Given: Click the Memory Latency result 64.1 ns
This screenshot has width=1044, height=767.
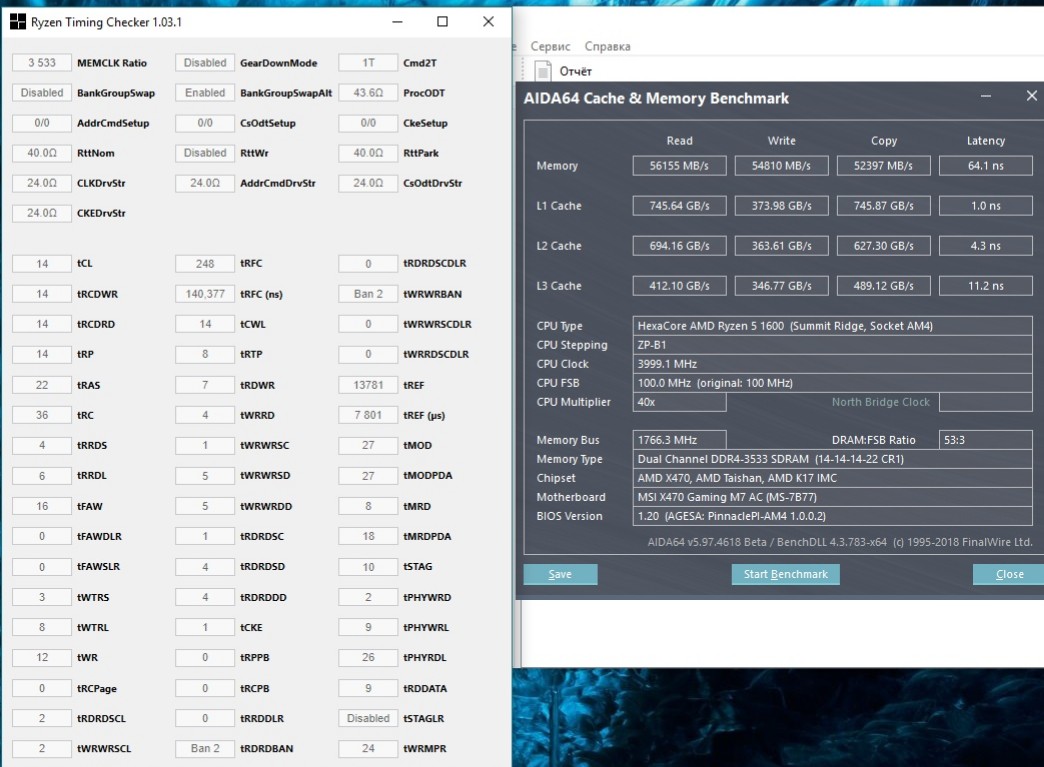Looking at the screenshot, I should [985, 166].
